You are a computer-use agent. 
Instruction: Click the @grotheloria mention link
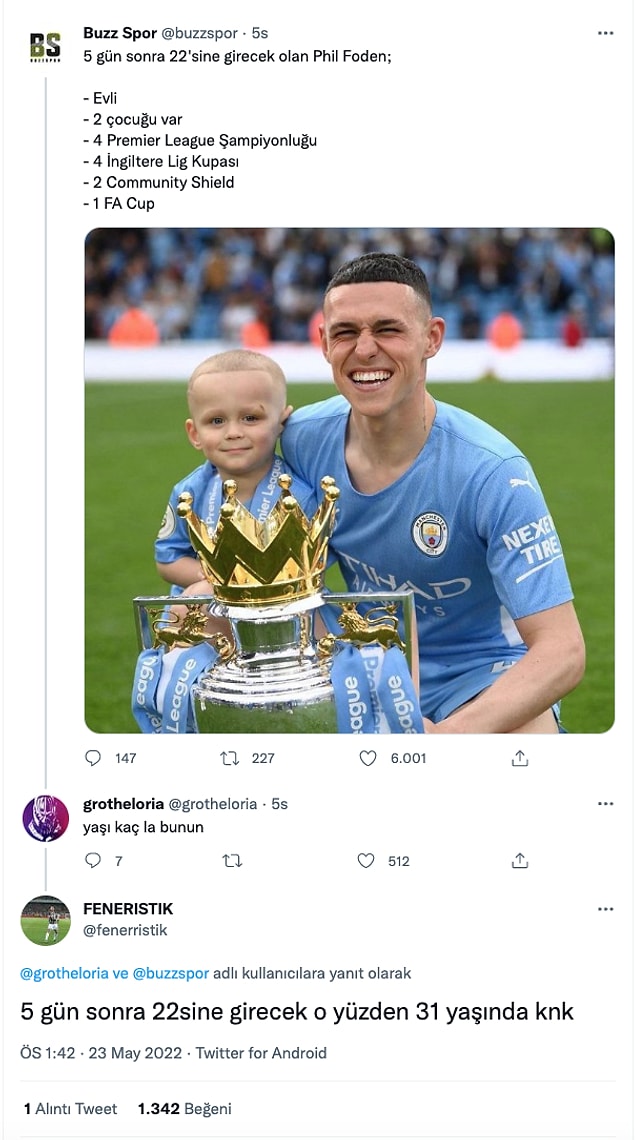pyautogui.click(x=64, y=974)
